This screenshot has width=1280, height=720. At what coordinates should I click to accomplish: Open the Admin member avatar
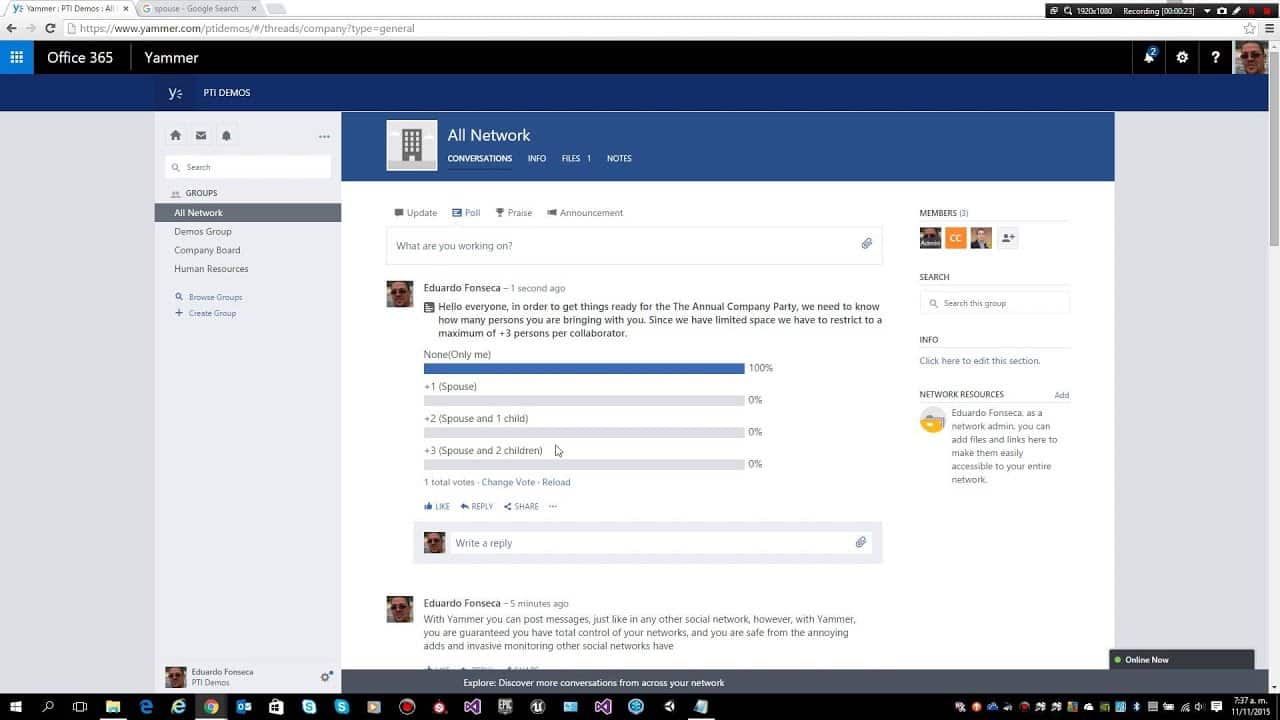[930, 238]
